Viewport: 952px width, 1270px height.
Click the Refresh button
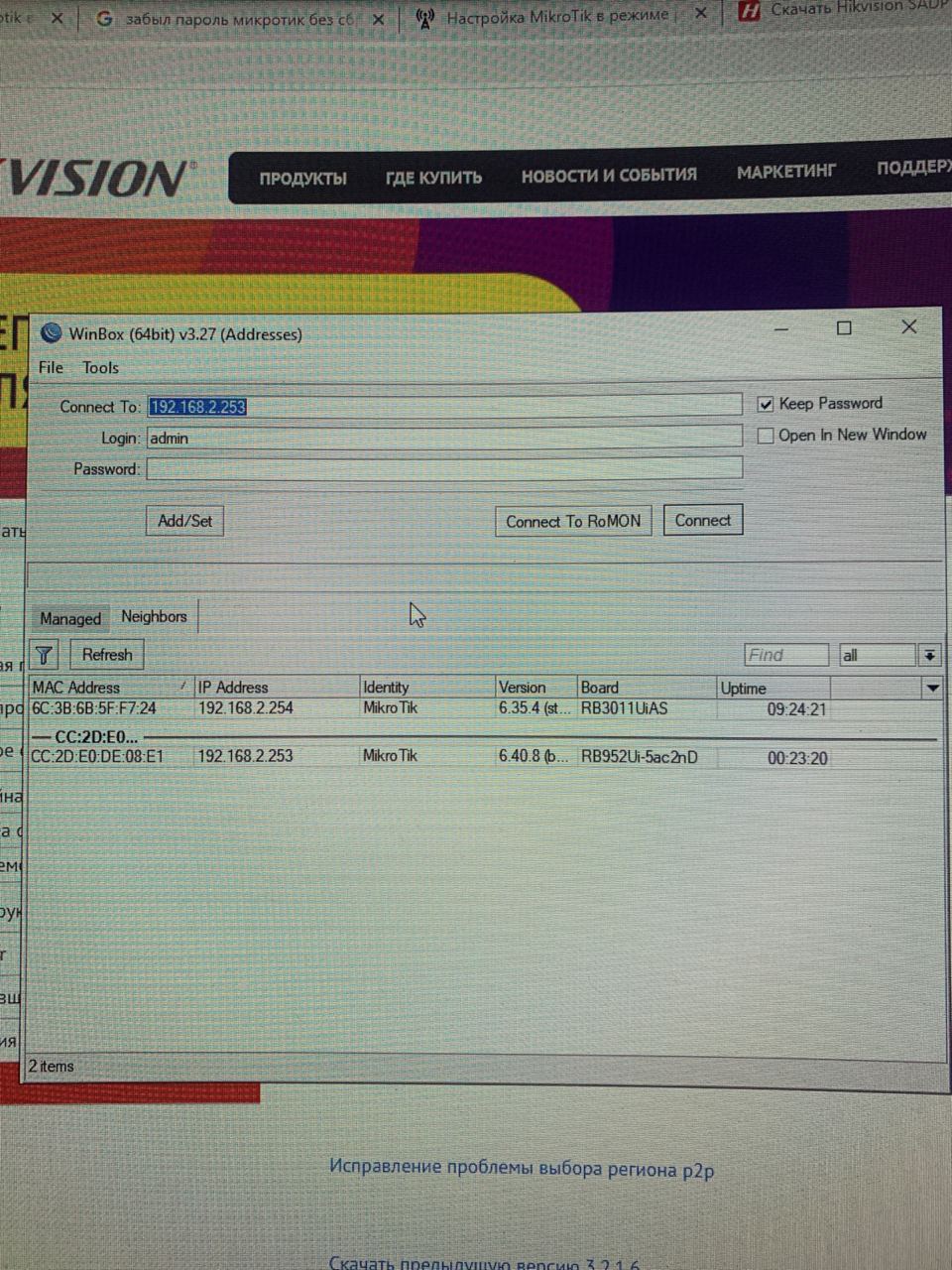click(x=107, y=655)
